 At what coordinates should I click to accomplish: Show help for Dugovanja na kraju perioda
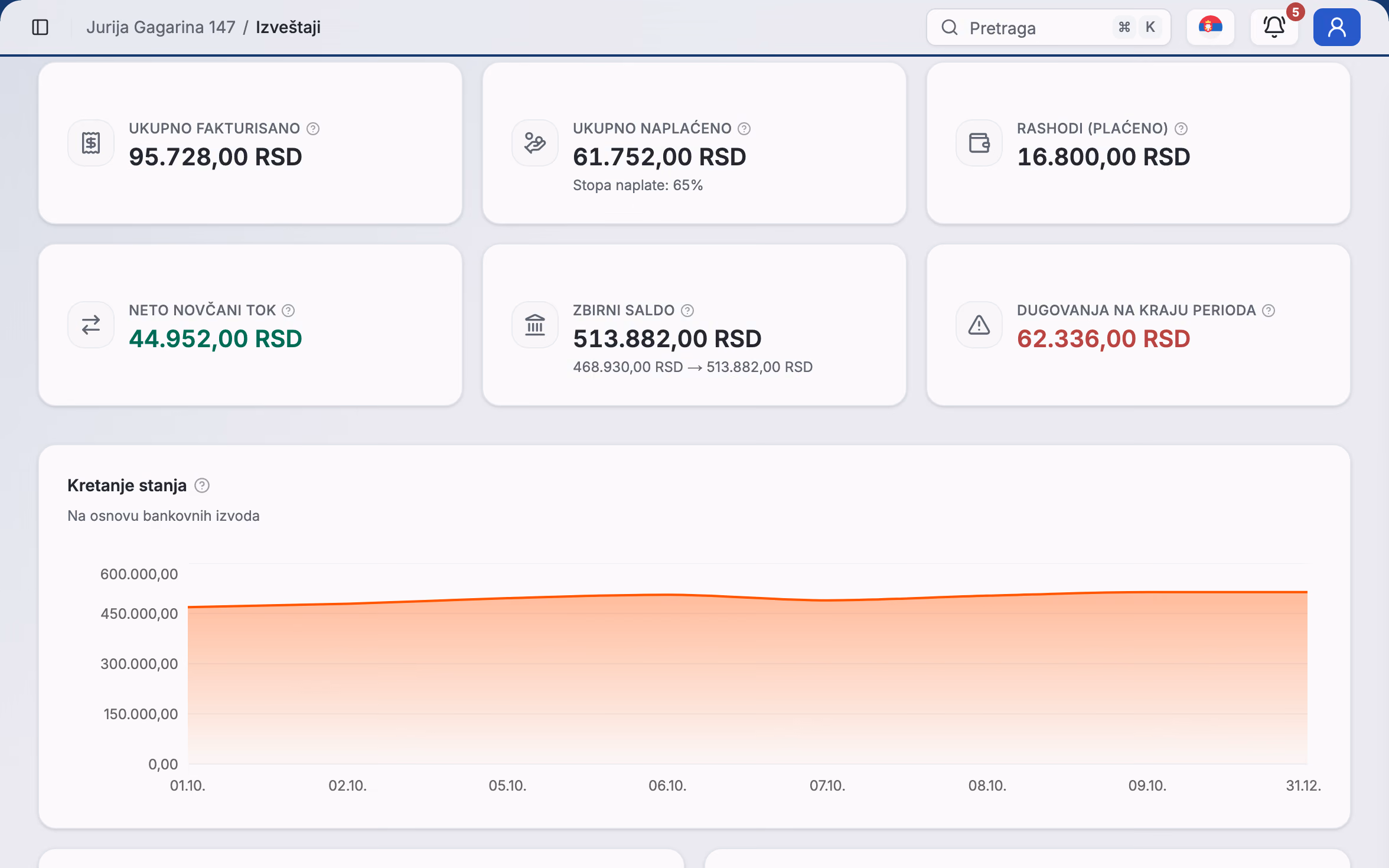tap(1269, 311)
